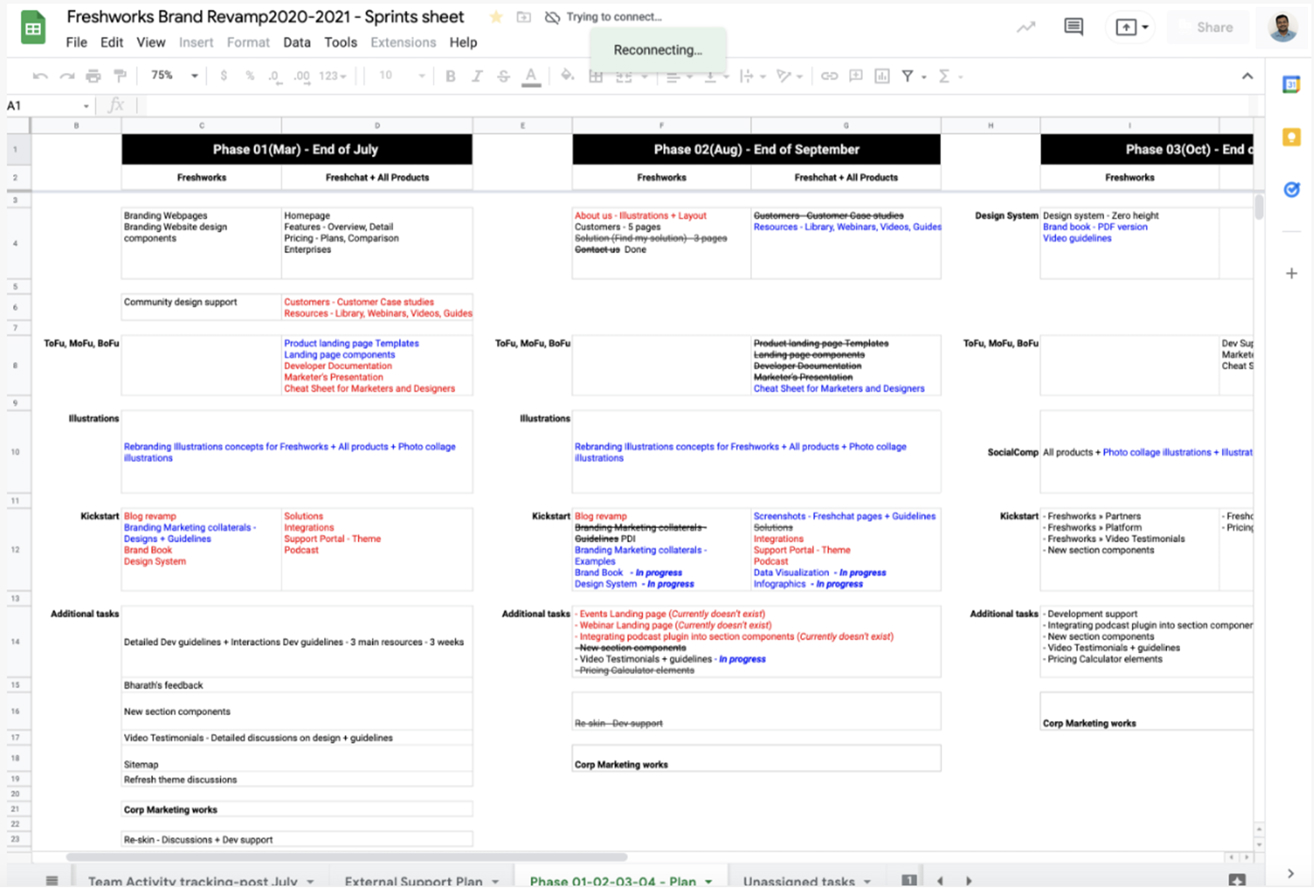Open the A1 name box dropdown
This screenshot has height=888, width=1314.
[x=87, y=106]
